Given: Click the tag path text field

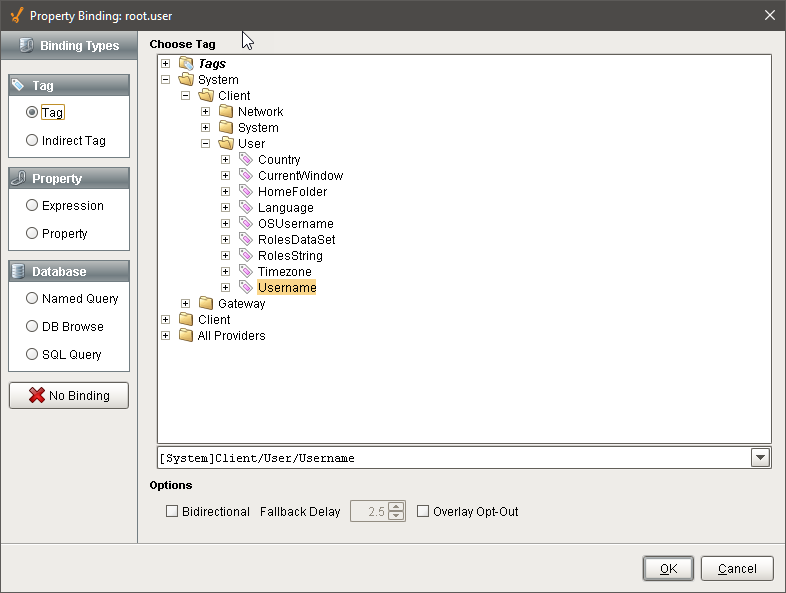Looking at the screenshot, I should pyautogui.click(x=454, y=458).
